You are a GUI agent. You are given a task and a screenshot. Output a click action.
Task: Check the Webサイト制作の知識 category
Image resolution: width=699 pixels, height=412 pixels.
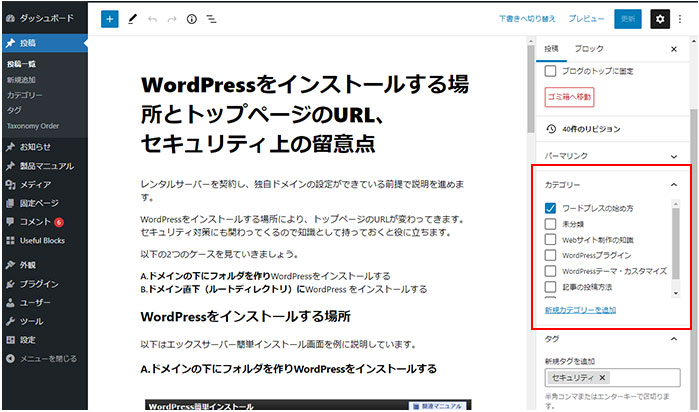tap(550, 239)
